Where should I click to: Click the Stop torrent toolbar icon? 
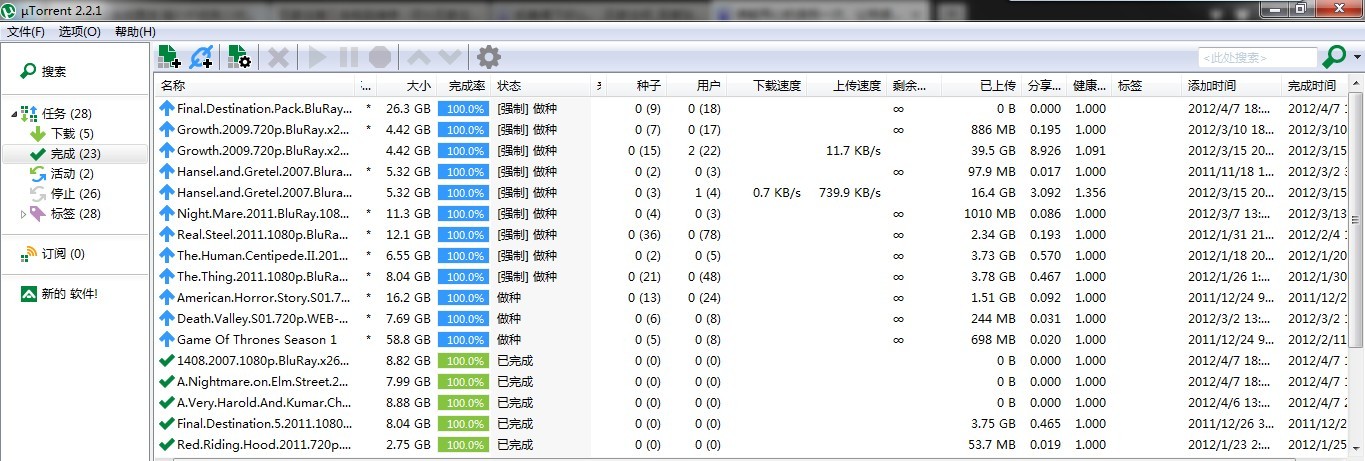tap(380, 57)
